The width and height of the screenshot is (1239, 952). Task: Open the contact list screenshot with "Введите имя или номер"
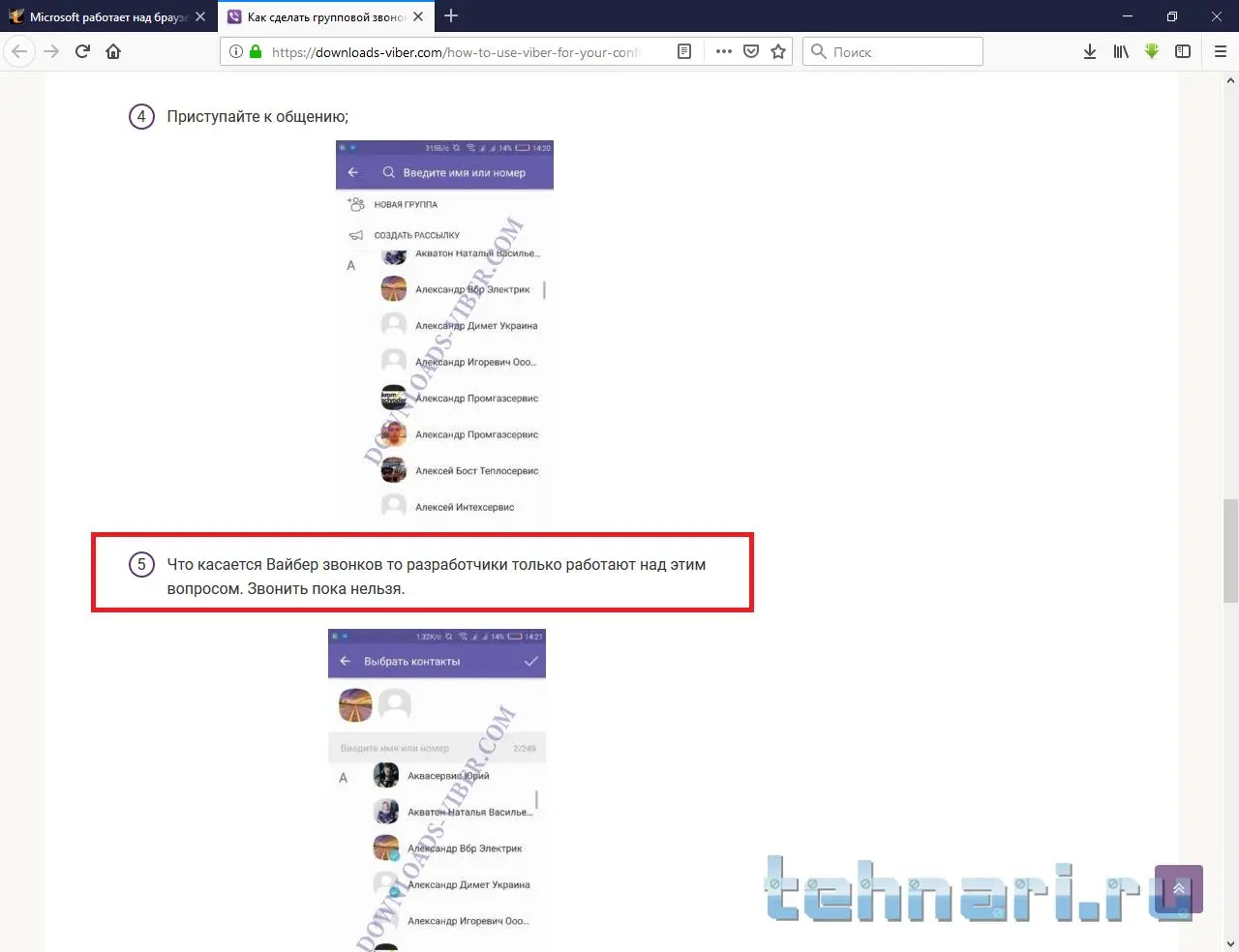(444, 333)
